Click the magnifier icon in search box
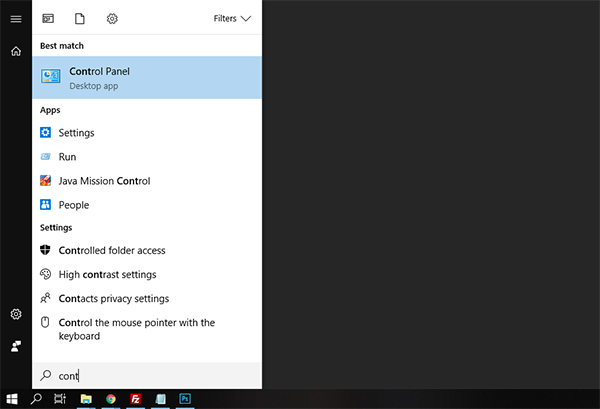Screen dimensions: 600x409 [46, 375]
